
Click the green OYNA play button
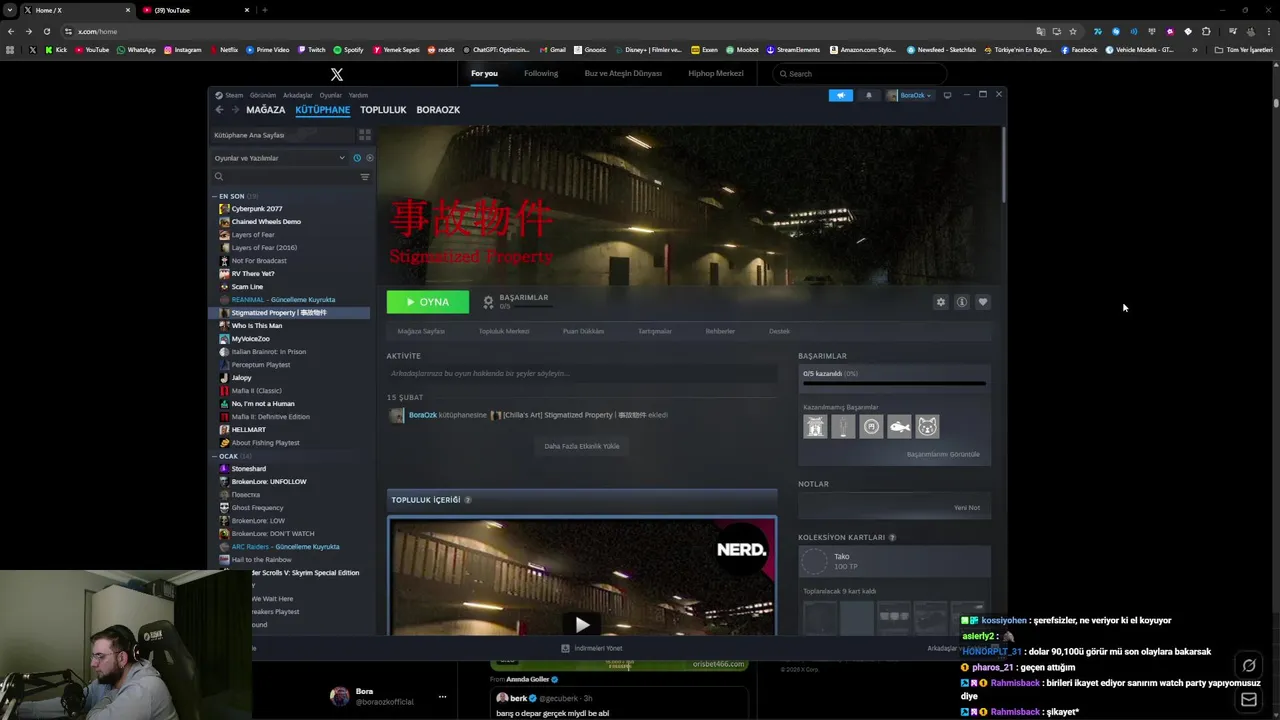[428, 302]
